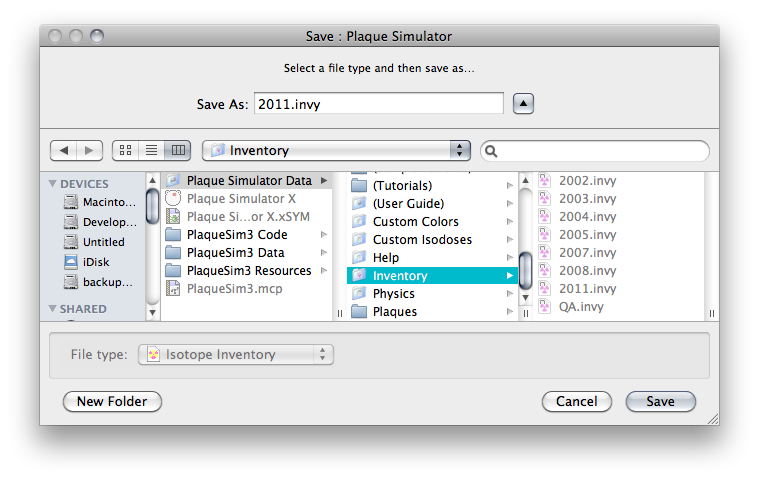
Task: Click the sidebar scrollbar thumb
Action: 152,206
